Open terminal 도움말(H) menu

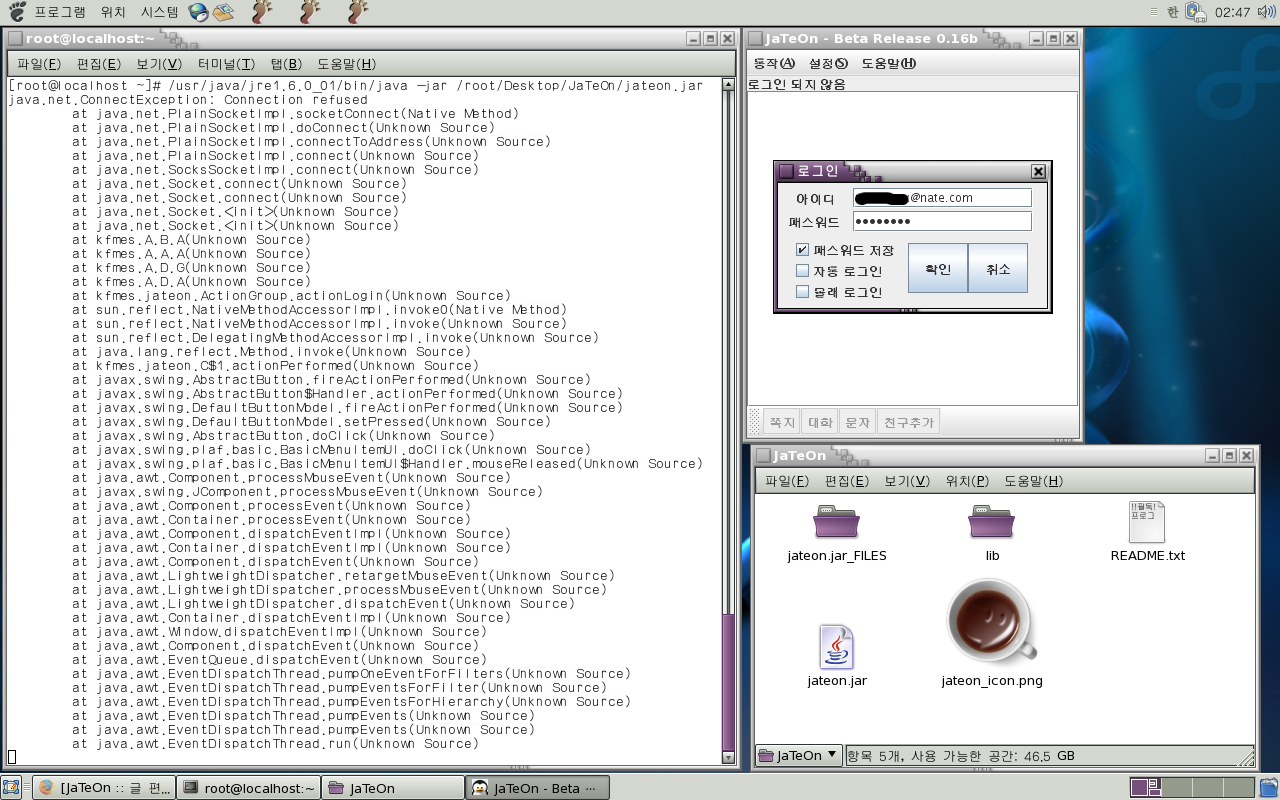[x=347, y=64]
